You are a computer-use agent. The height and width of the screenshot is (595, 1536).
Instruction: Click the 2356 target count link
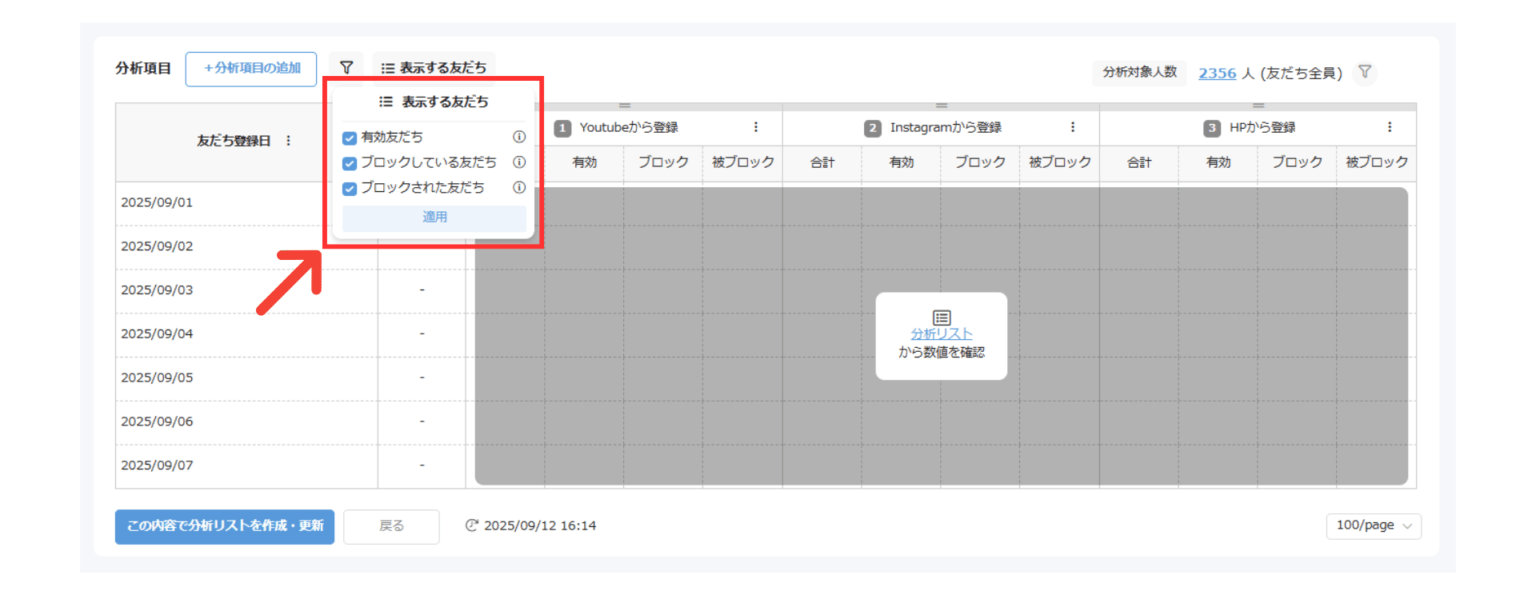(x=1217, y=73)
